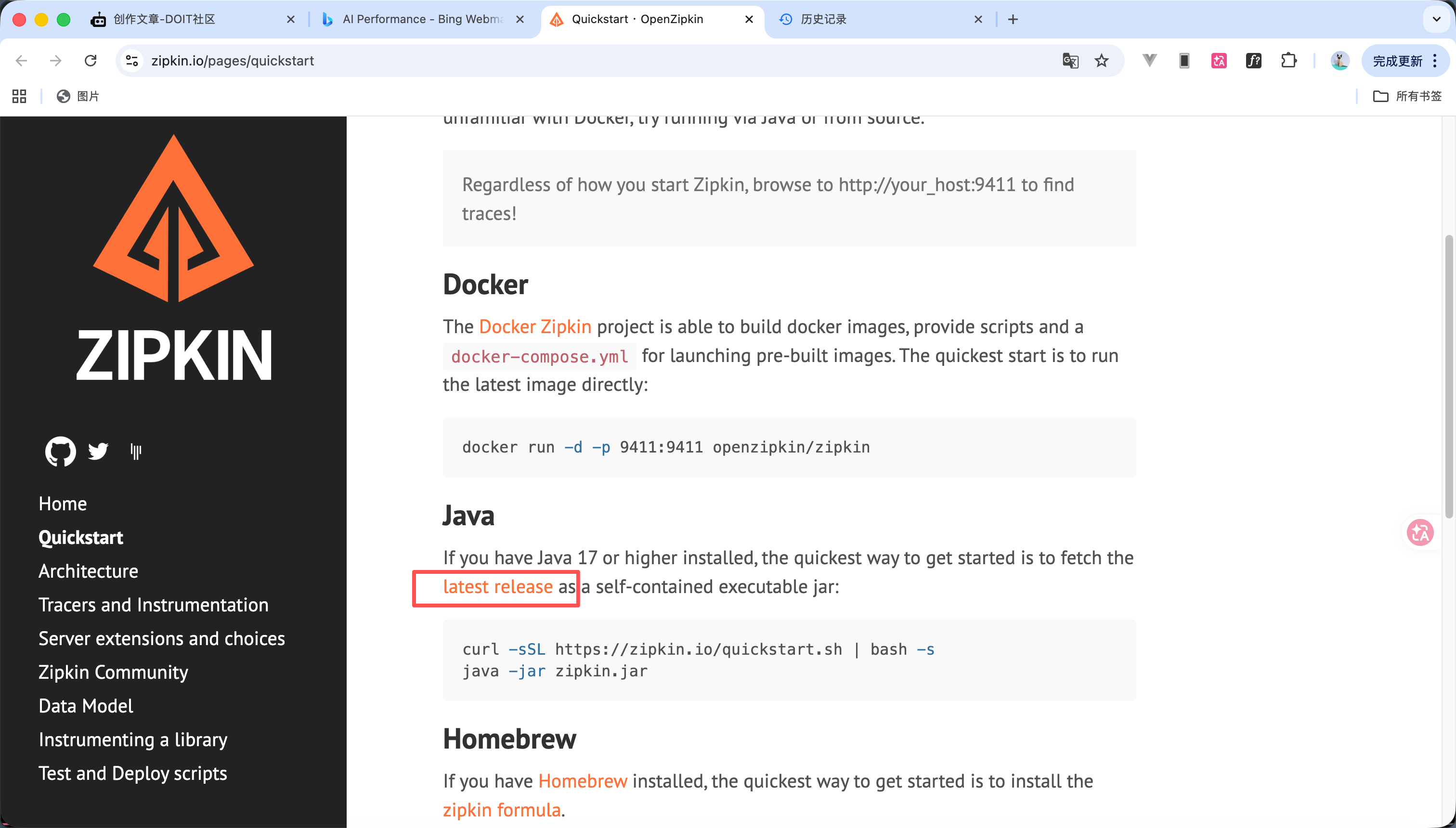Viewport: 1456px width, 828px height.
Task: Switch to the 历史记录 tab
Action: (823, 19)
